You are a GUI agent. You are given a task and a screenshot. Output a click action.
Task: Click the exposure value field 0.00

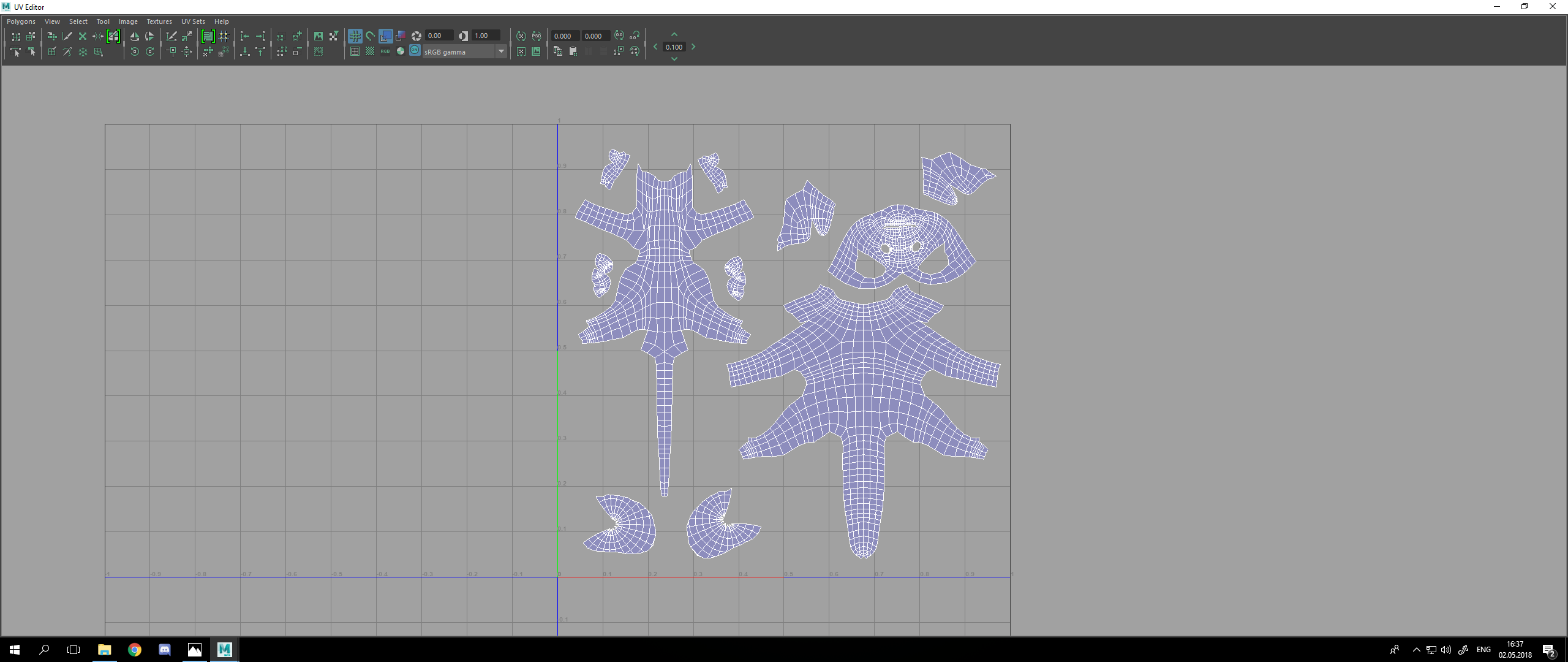[439, 36]
